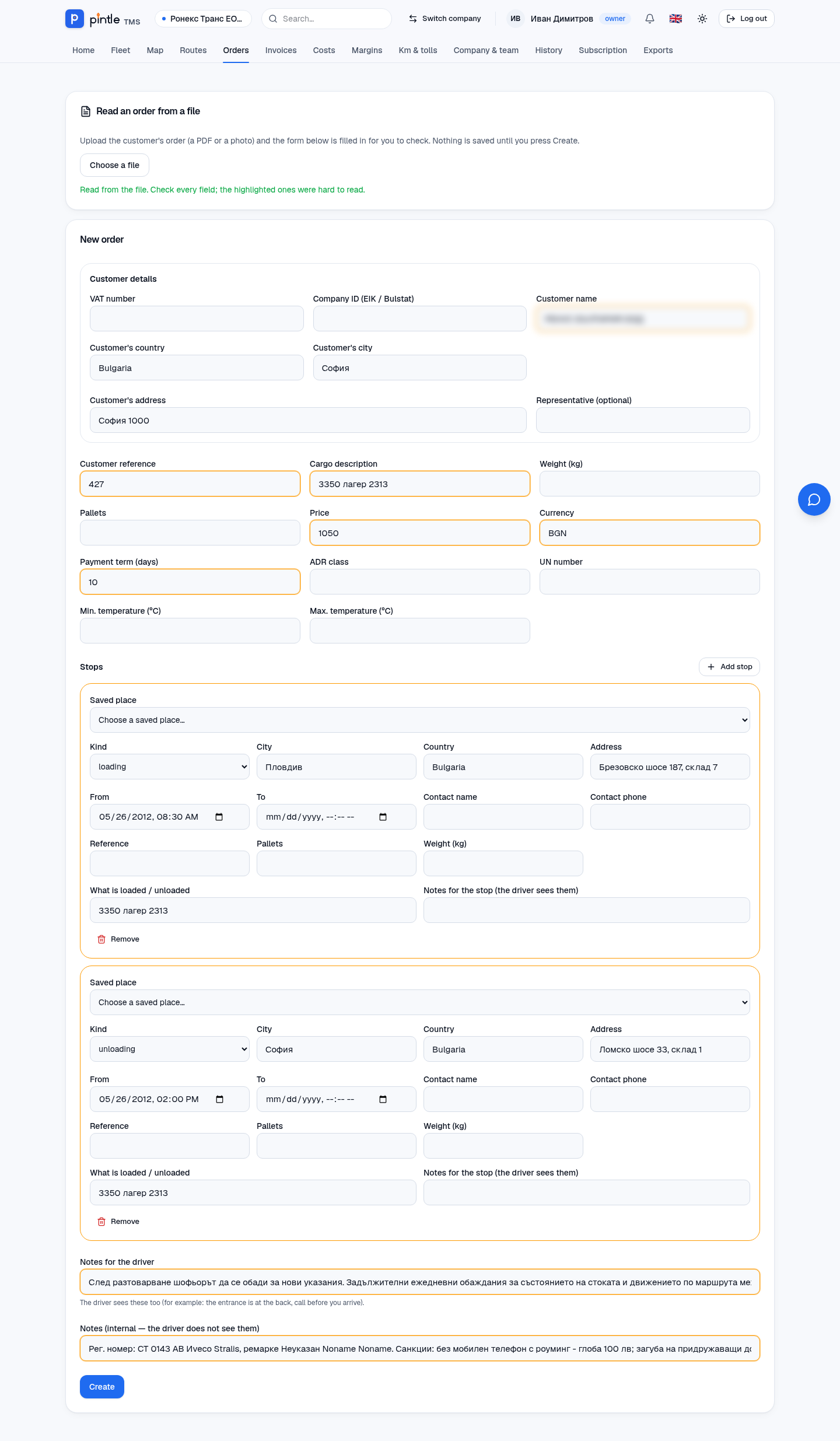840x1441 pixels.
Task: Click the VAT number field
Action: tap(197, 319)
